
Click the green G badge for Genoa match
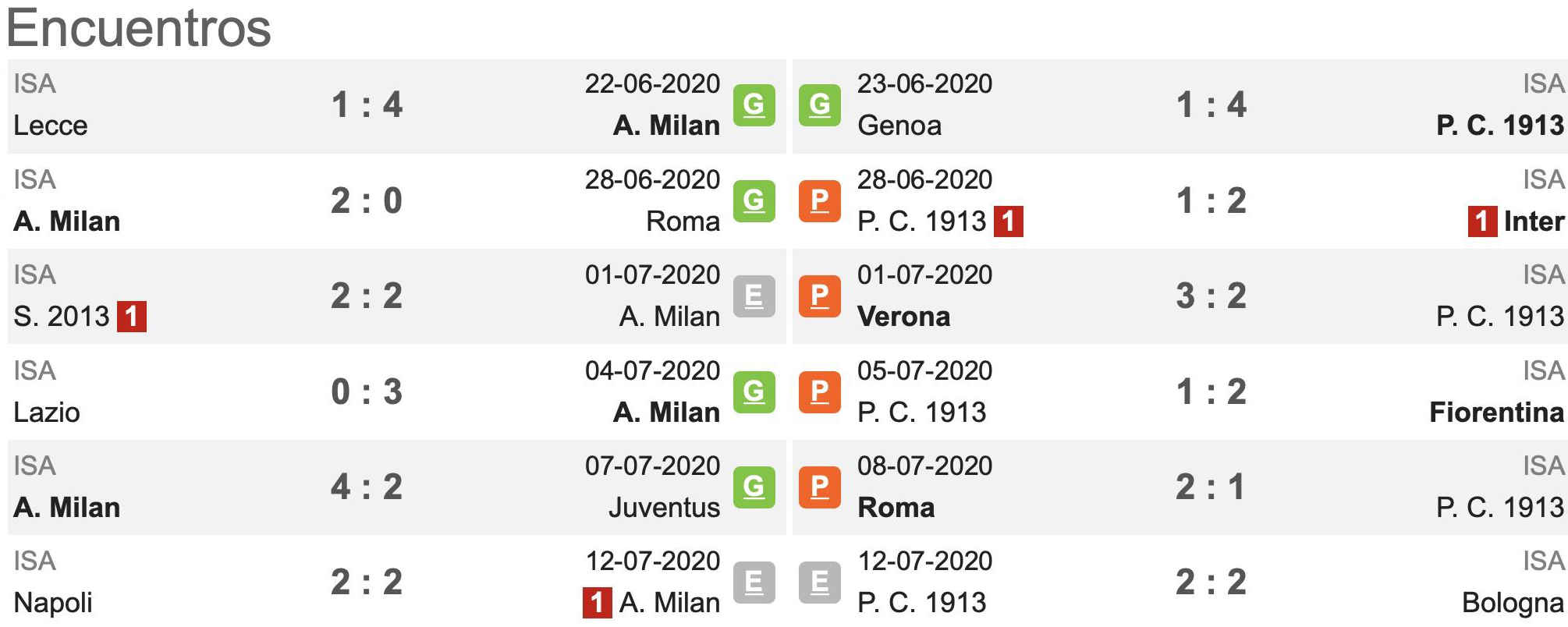pos(819,104)
